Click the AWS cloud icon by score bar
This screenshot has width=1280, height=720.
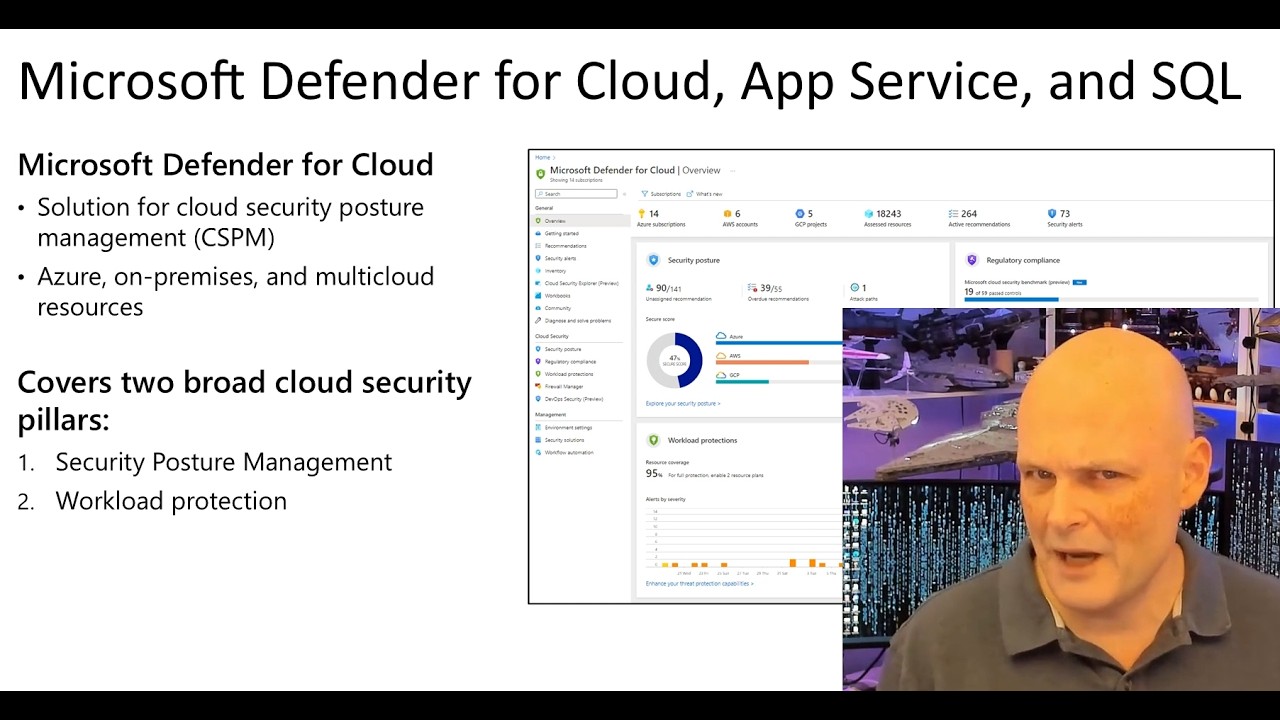tap(722, 356)
